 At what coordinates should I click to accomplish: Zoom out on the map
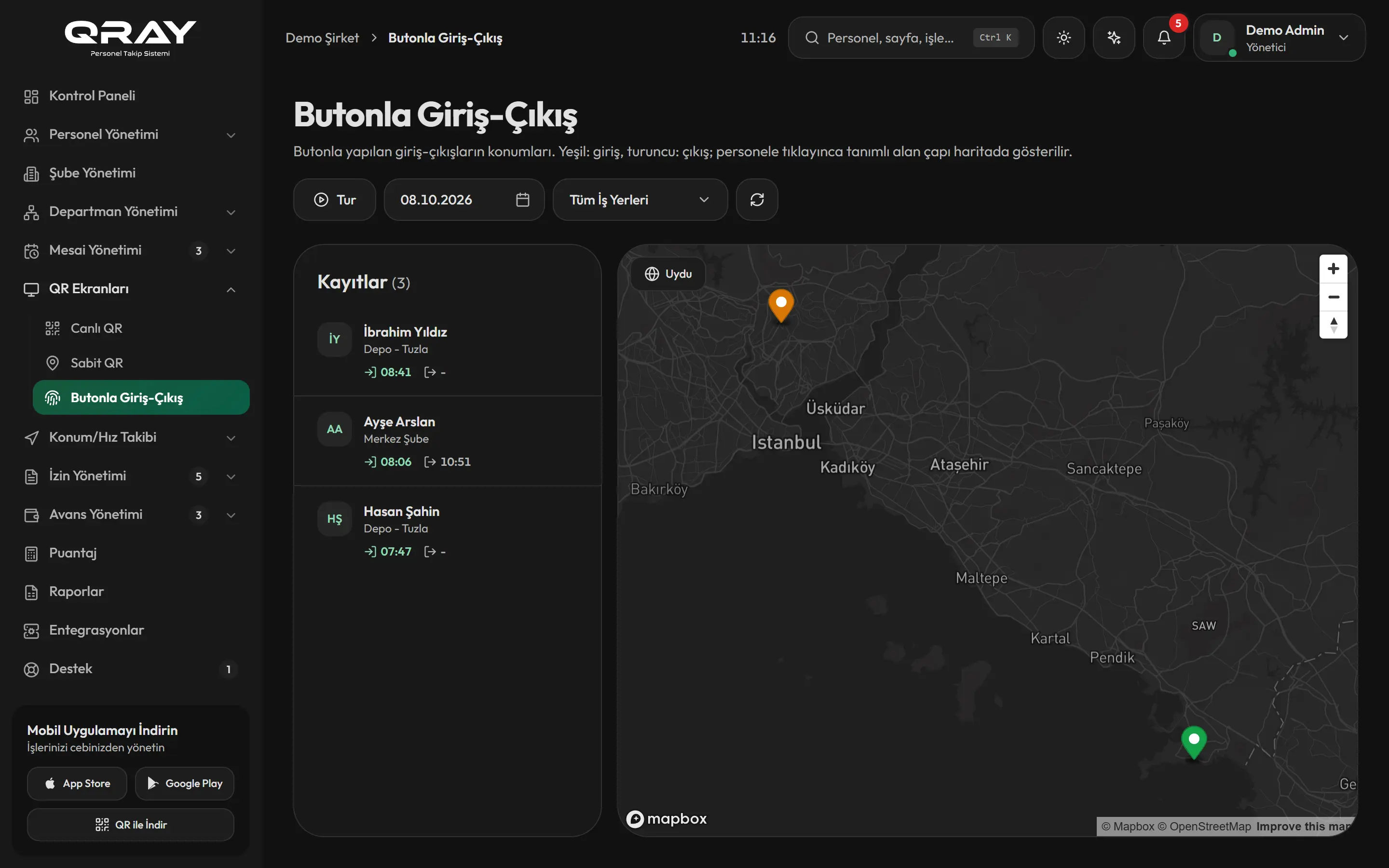pos(1334,297)
